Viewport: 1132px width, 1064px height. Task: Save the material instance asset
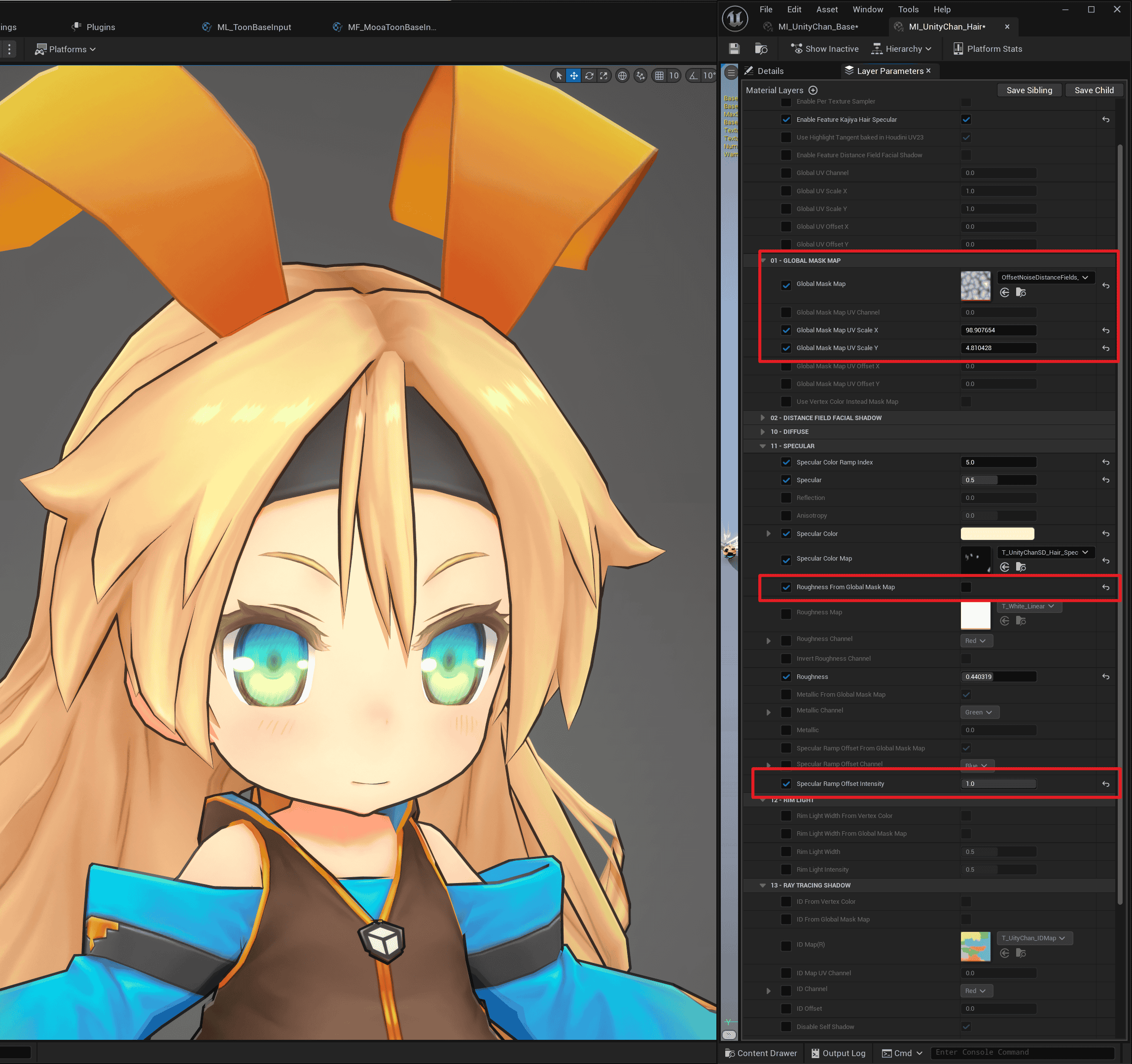(734, 49)
